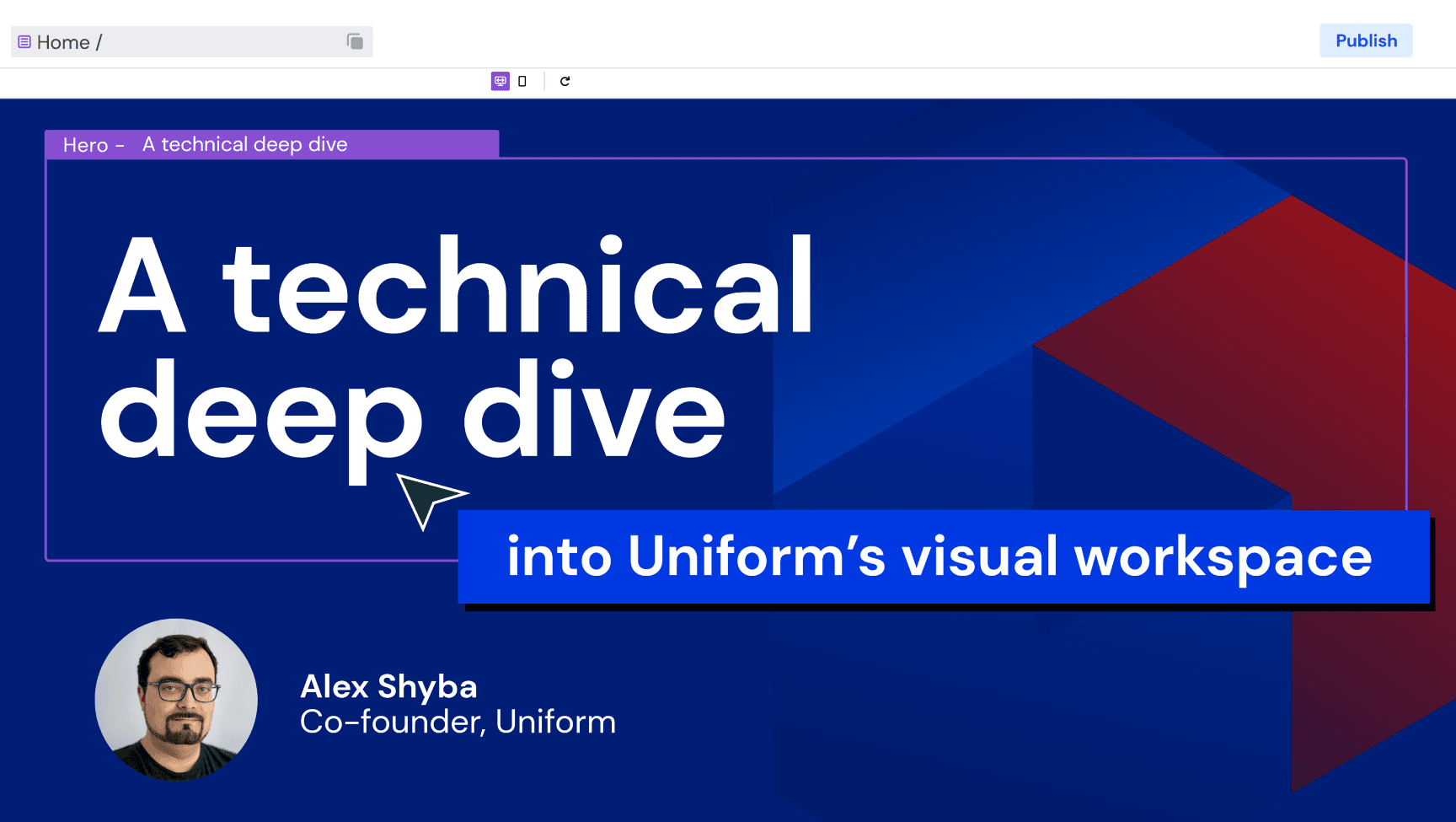Switch to desktop preview mode

(x=500, y=81)
